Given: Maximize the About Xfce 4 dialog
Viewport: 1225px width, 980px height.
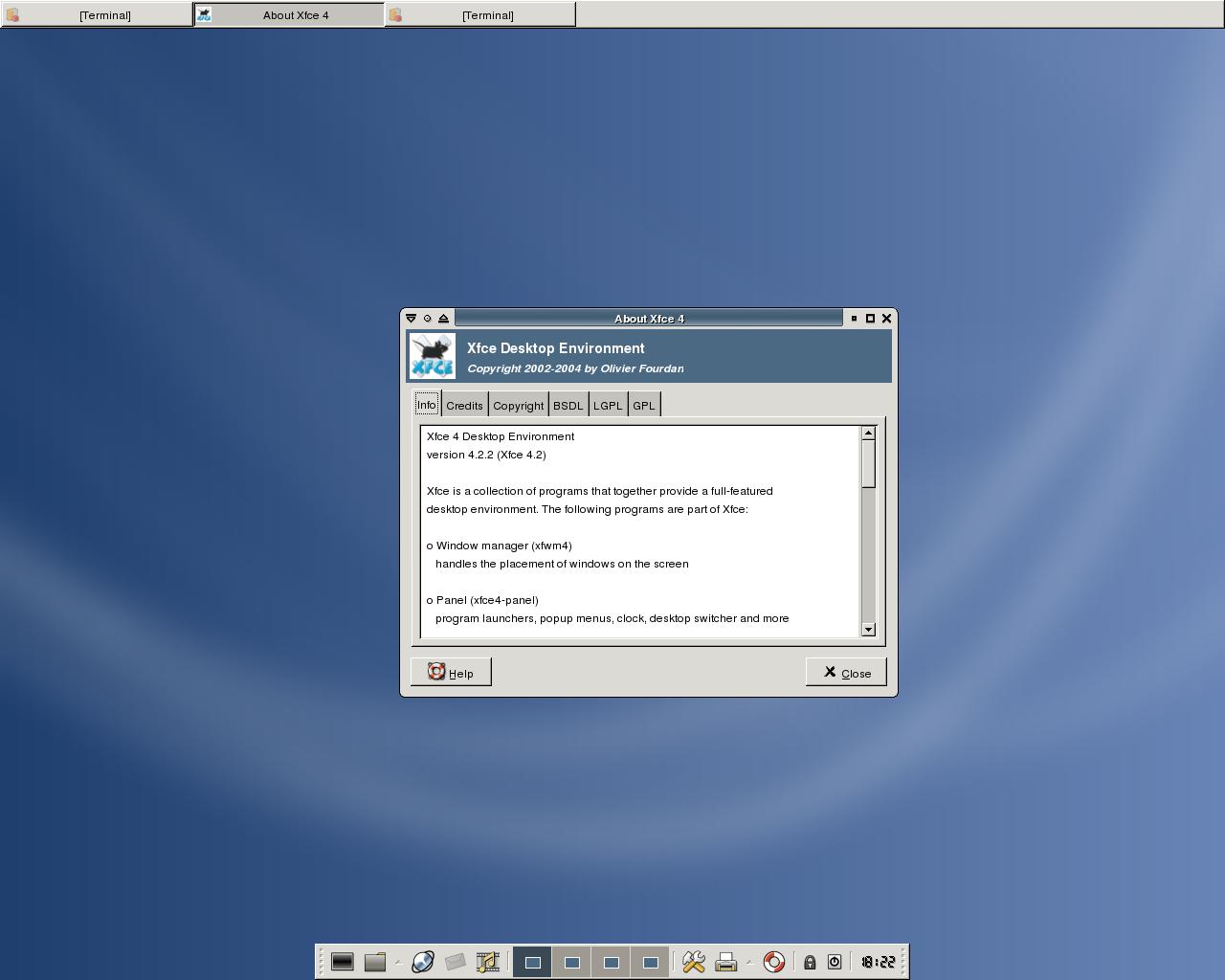Looking at the screenshot, I should pos(870,318).
